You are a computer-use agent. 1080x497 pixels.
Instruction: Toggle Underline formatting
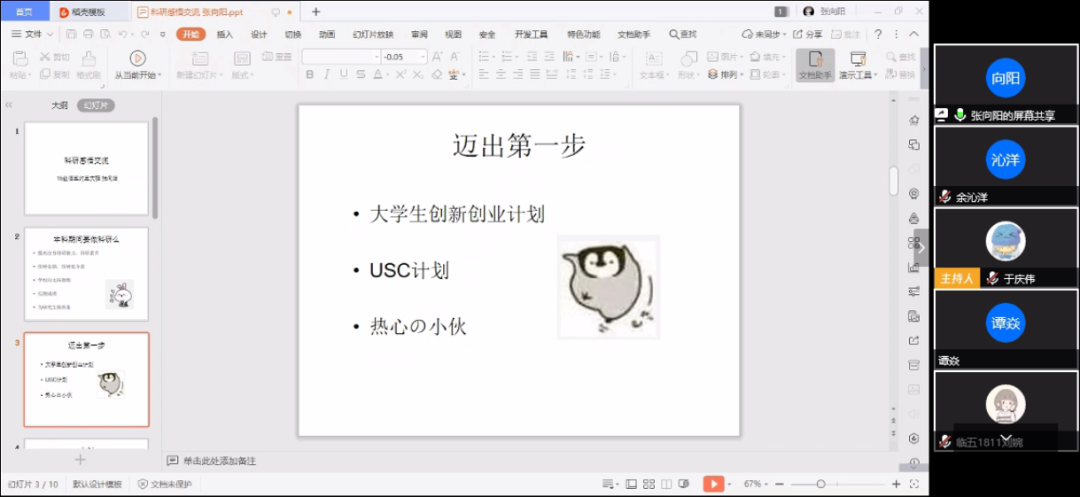(344, 74)
